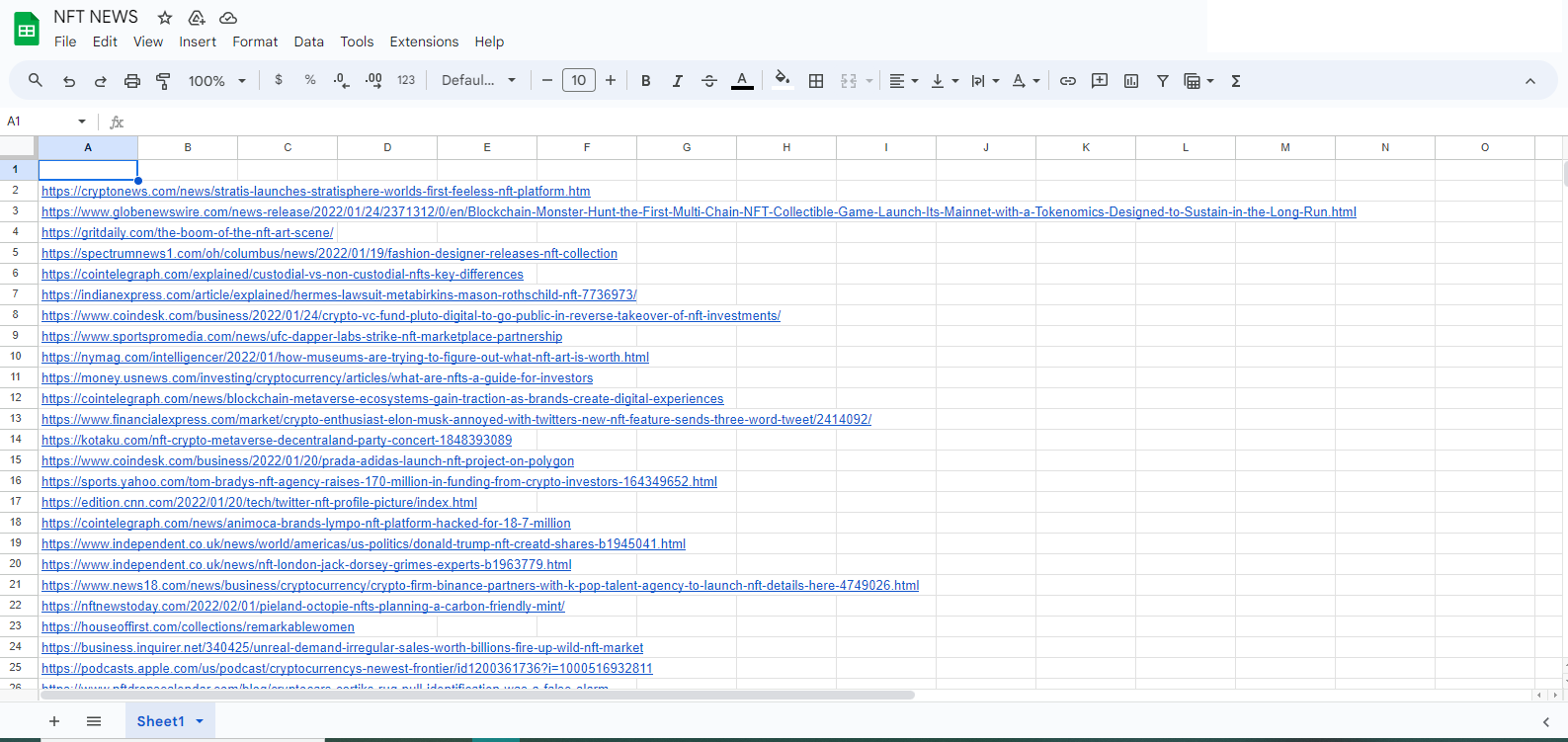Collapse the side panel arrow at bottom right
Screen dimensions: 1568x742
(1546, 722)
